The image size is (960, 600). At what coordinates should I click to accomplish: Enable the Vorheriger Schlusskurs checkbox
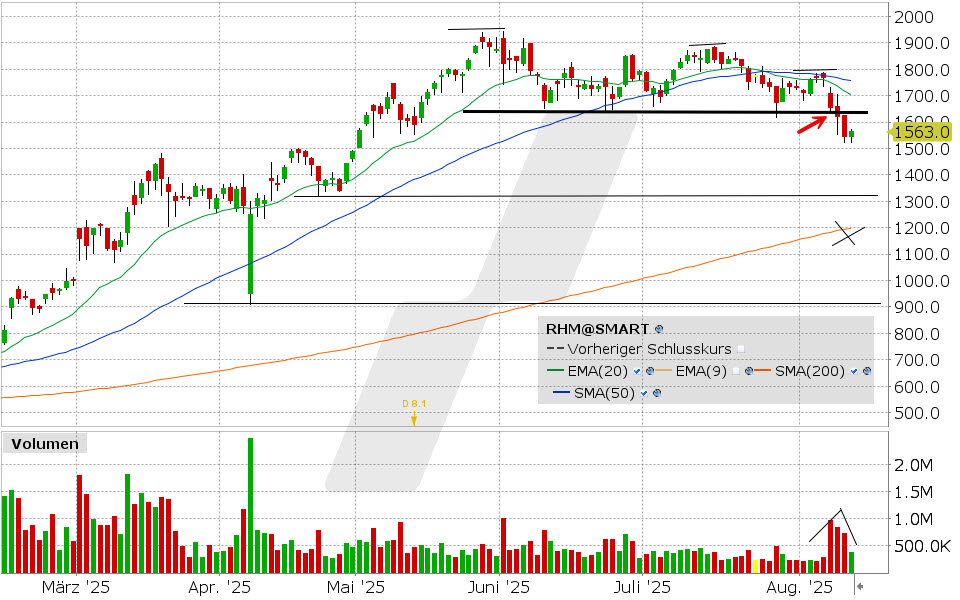[741, 349]
